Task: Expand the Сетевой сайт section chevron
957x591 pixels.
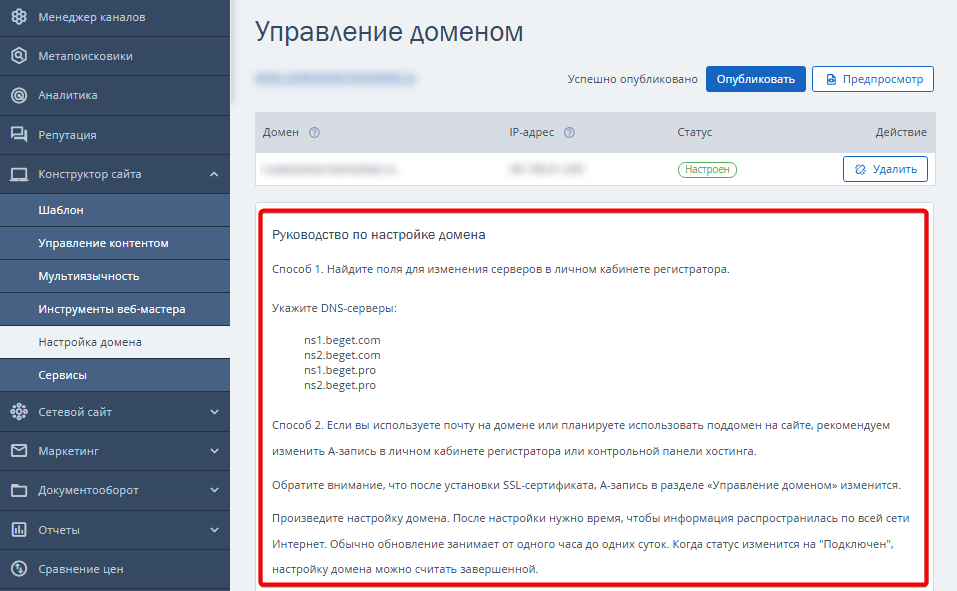Action: point(214,412)
